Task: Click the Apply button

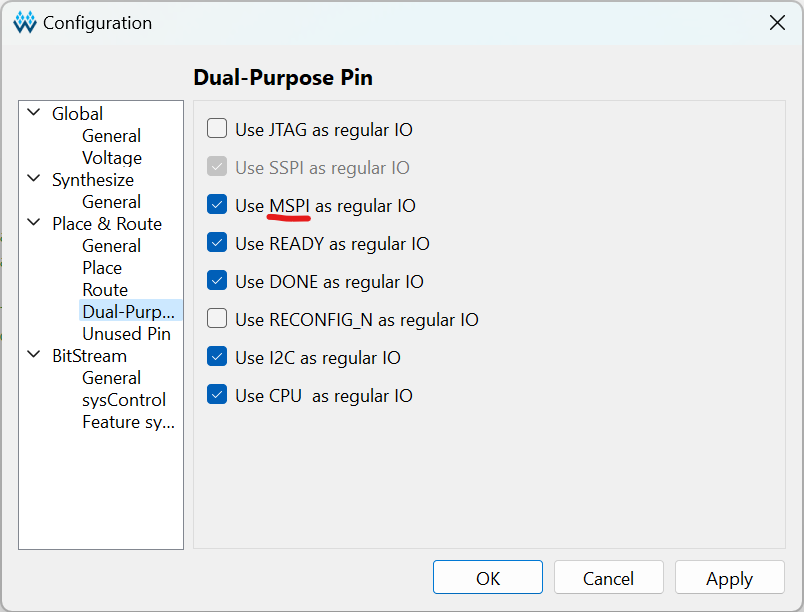Action: tap(729, 578)
